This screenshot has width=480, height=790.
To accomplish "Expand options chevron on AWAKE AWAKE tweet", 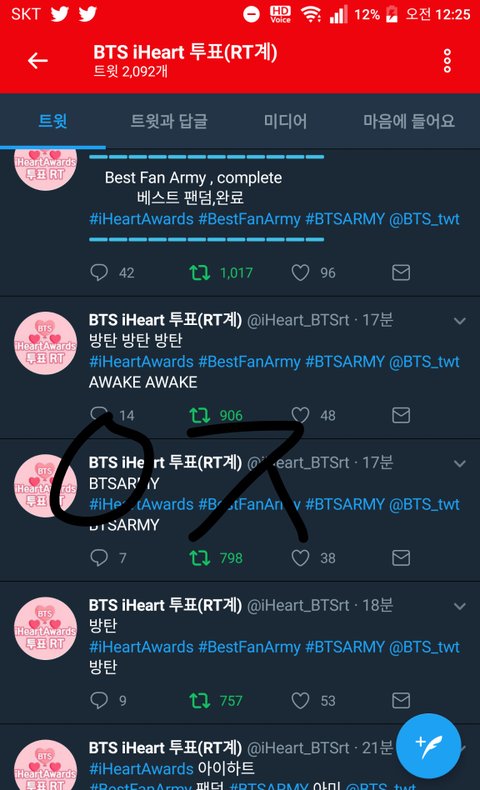I will tap(459, 320).
